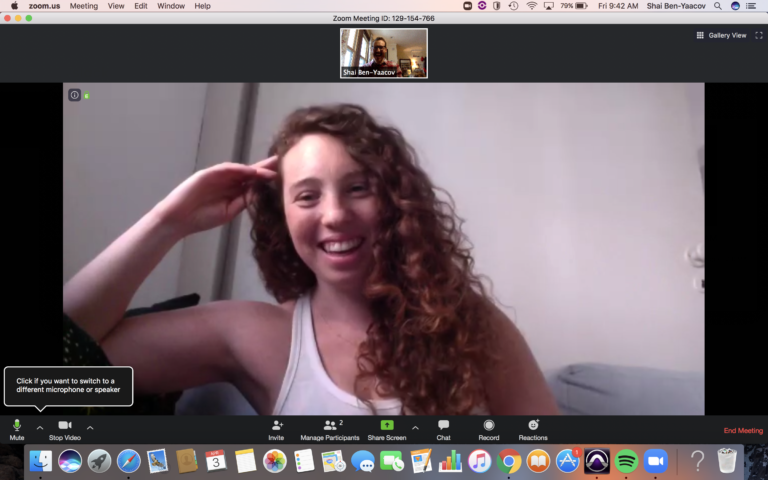768x480 pixels.
Task: Open the Reactions picker
Action: [x=533, y=430]
